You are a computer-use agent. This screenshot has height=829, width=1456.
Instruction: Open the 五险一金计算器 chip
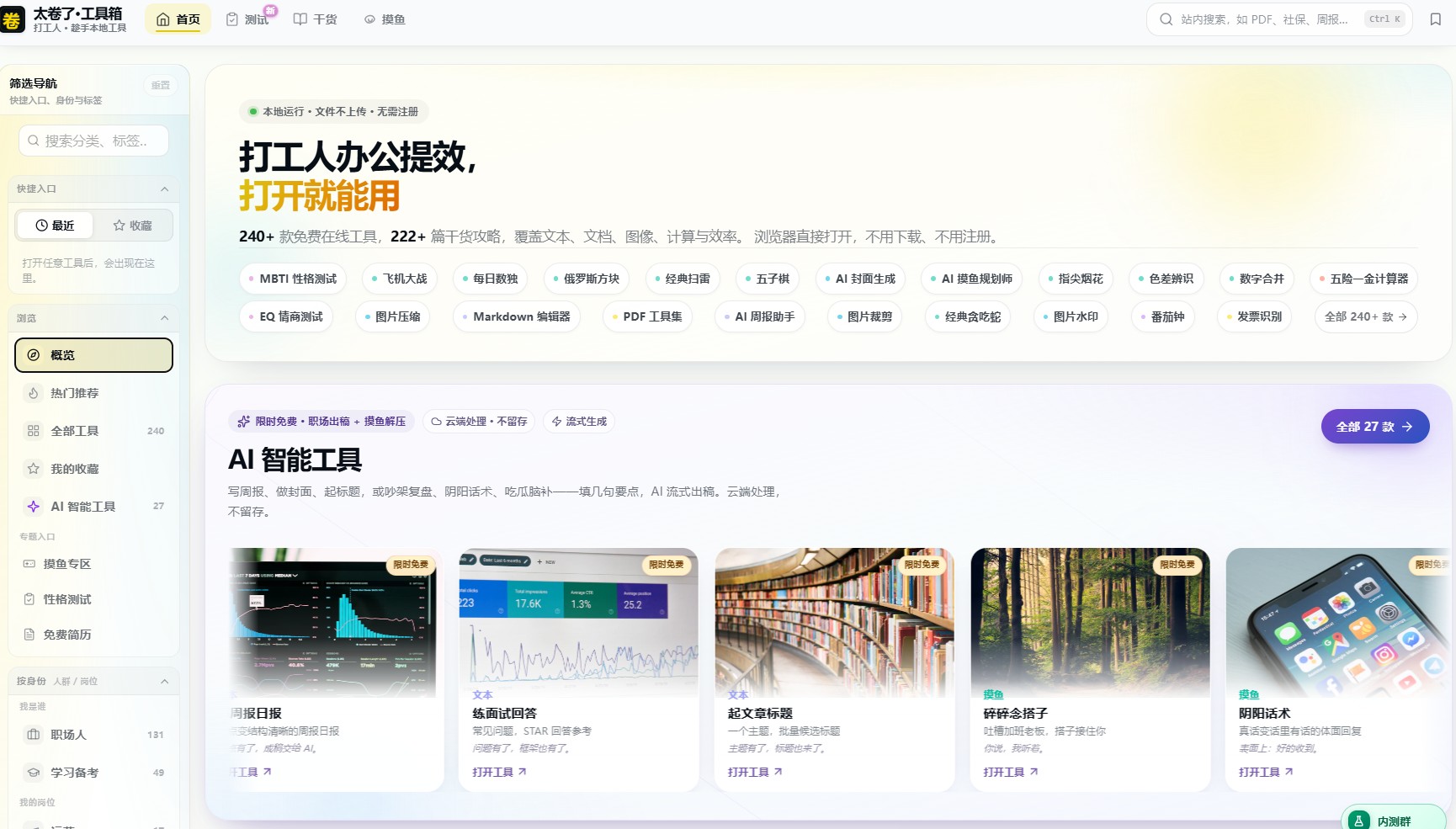pyautogui.click(x=1363, y=279)
